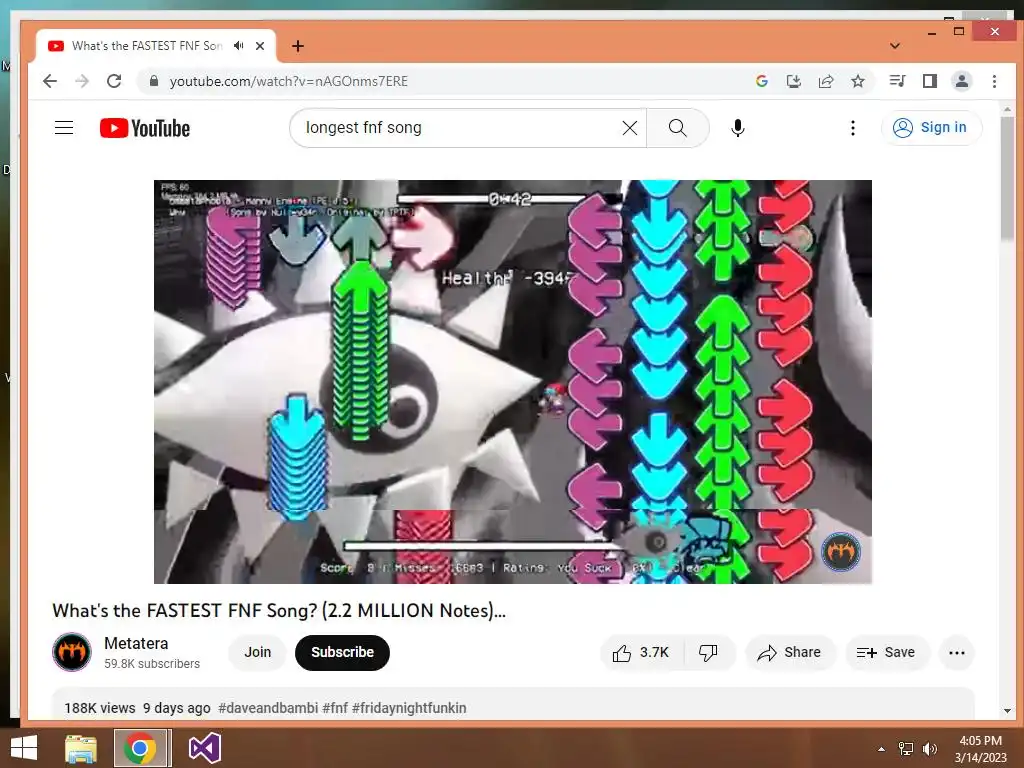Join the Metatera channel membership

click(257, 652)
